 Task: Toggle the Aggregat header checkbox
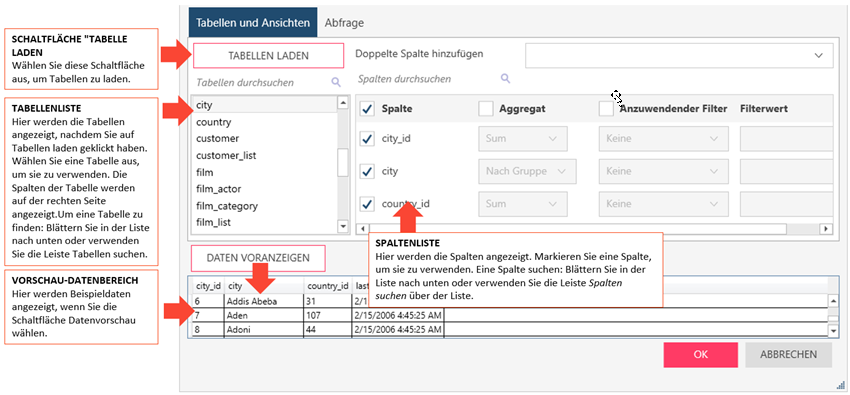pyautogui.click(x=486, y=109)
